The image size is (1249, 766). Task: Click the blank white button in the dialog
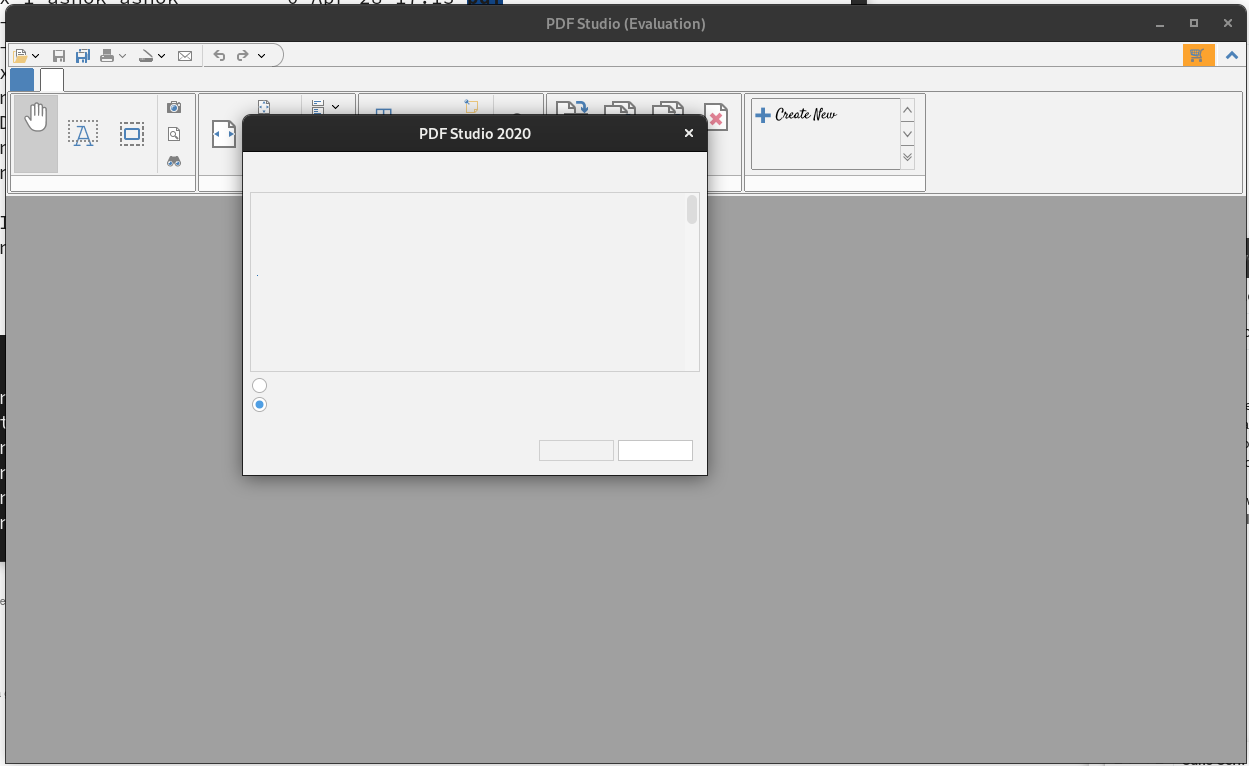655,451
